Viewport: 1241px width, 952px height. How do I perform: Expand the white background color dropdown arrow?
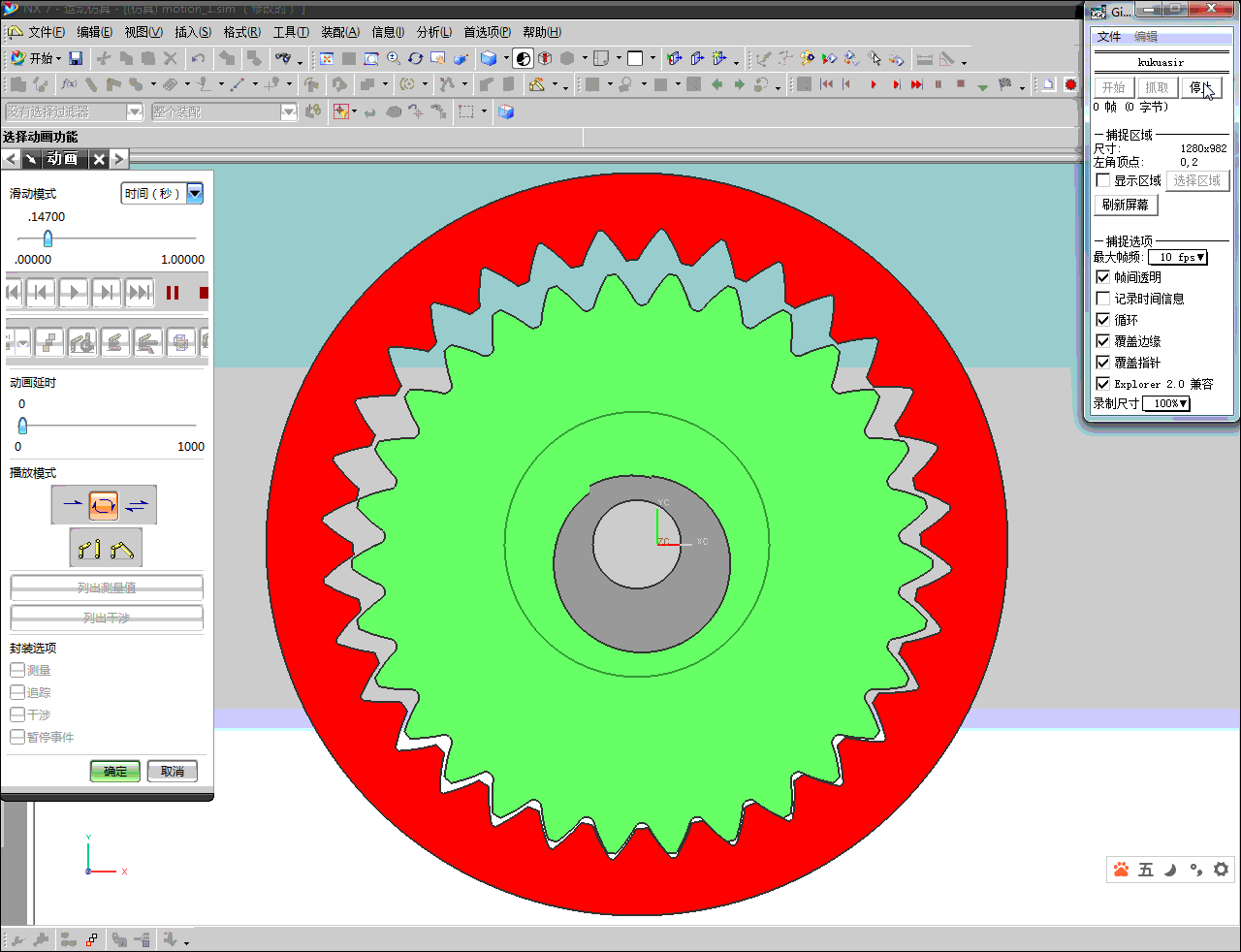tap(652, 58)
